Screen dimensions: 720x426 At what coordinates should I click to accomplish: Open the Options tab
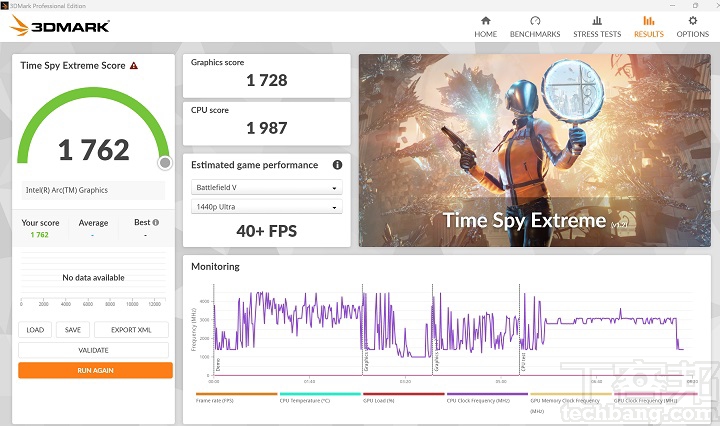[x=692, y=27]
